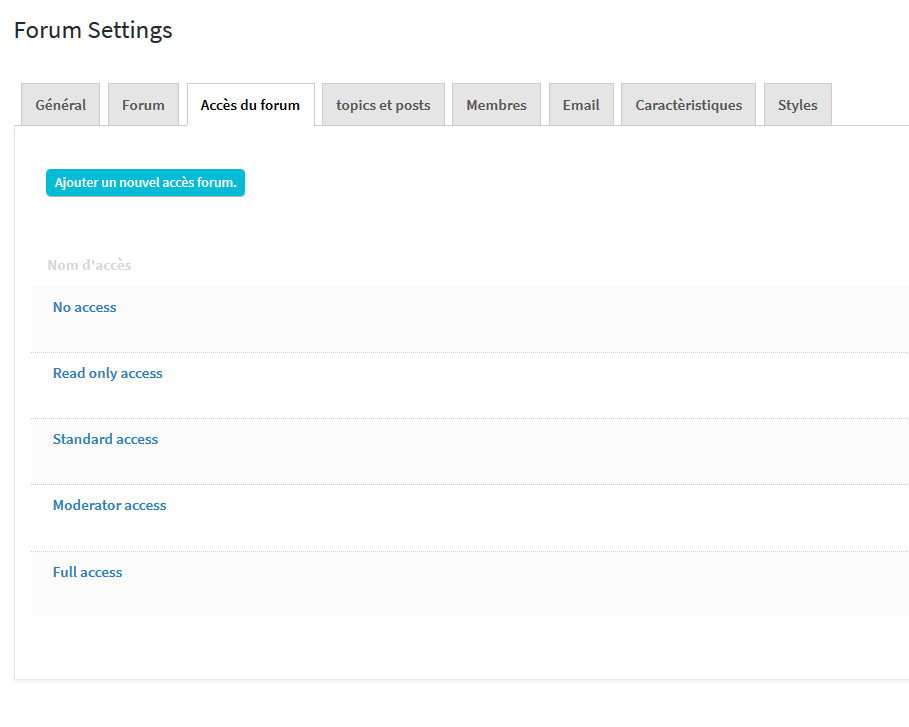Open the Full access link

pos(88,572)
